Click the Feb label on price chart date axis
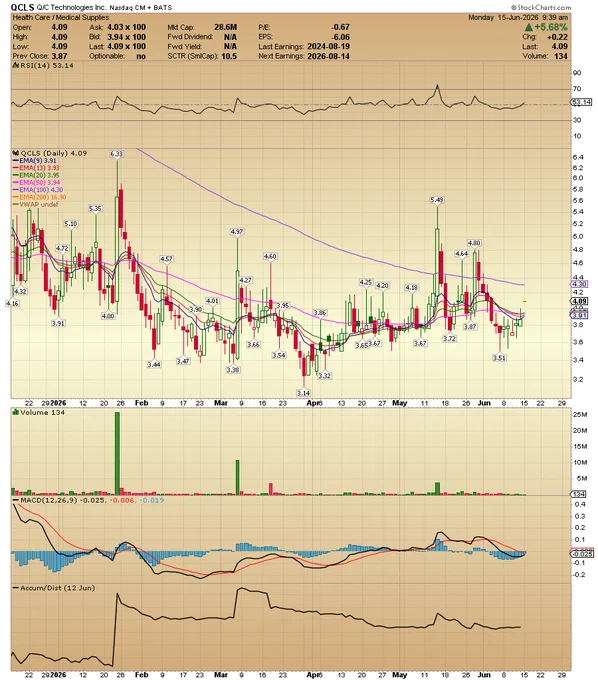The height and width of the screenshot is (680, 598). [x=141, y=403]
